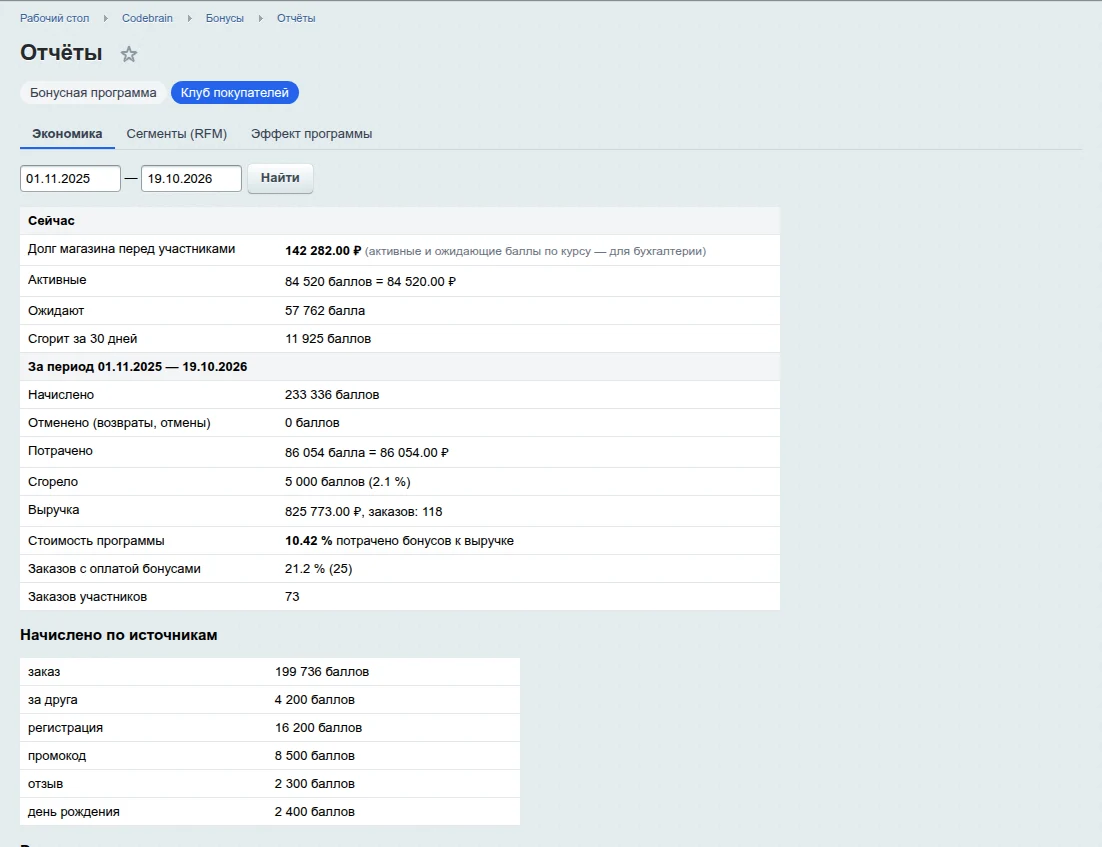Focus start date field 01.11.2025
This screenshot has width=1102, height=847.
70,179
